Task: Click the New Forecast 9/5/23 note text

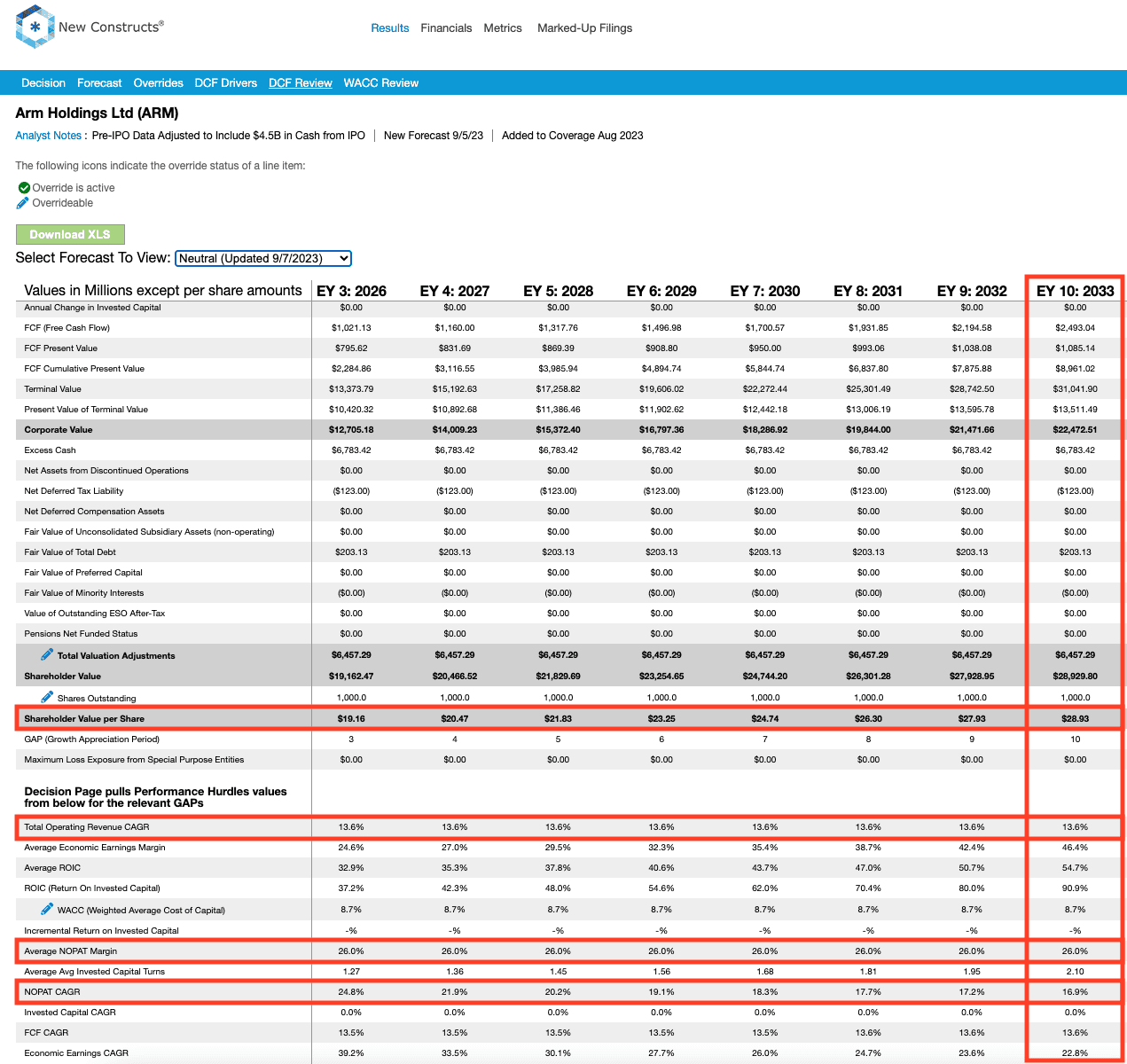Action: click(x=434, y=136)
